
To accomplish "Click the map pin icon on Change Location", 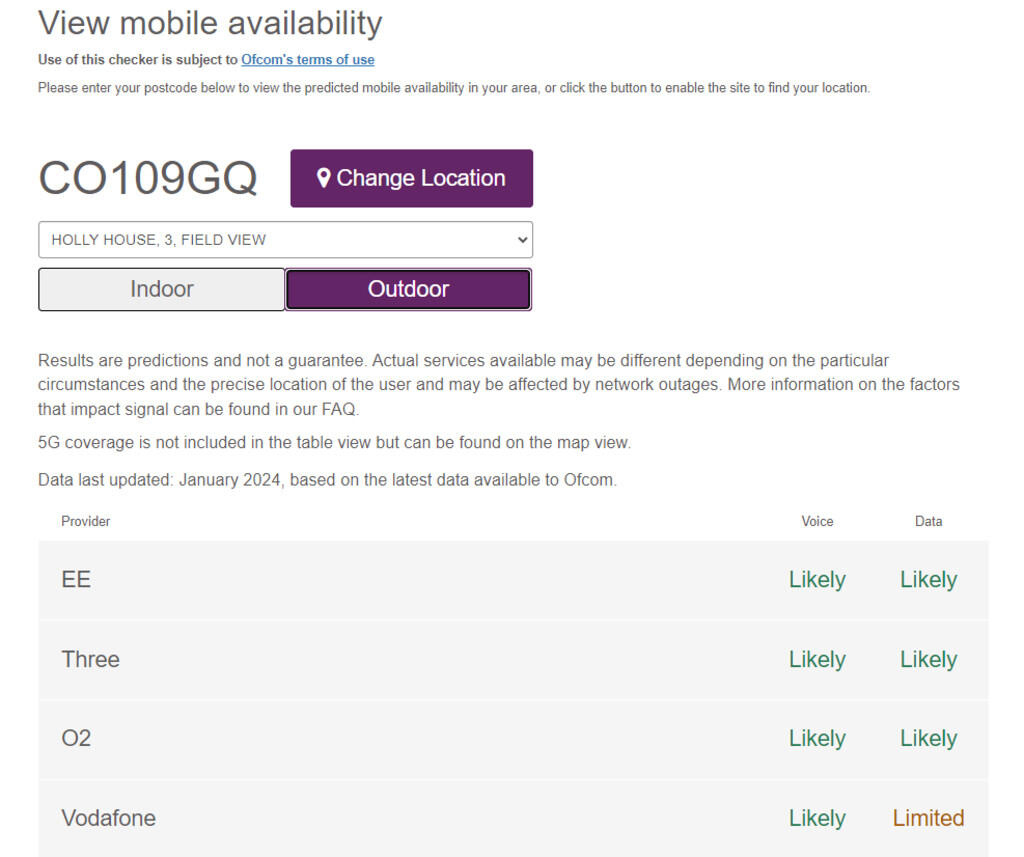I will point(323,178).
